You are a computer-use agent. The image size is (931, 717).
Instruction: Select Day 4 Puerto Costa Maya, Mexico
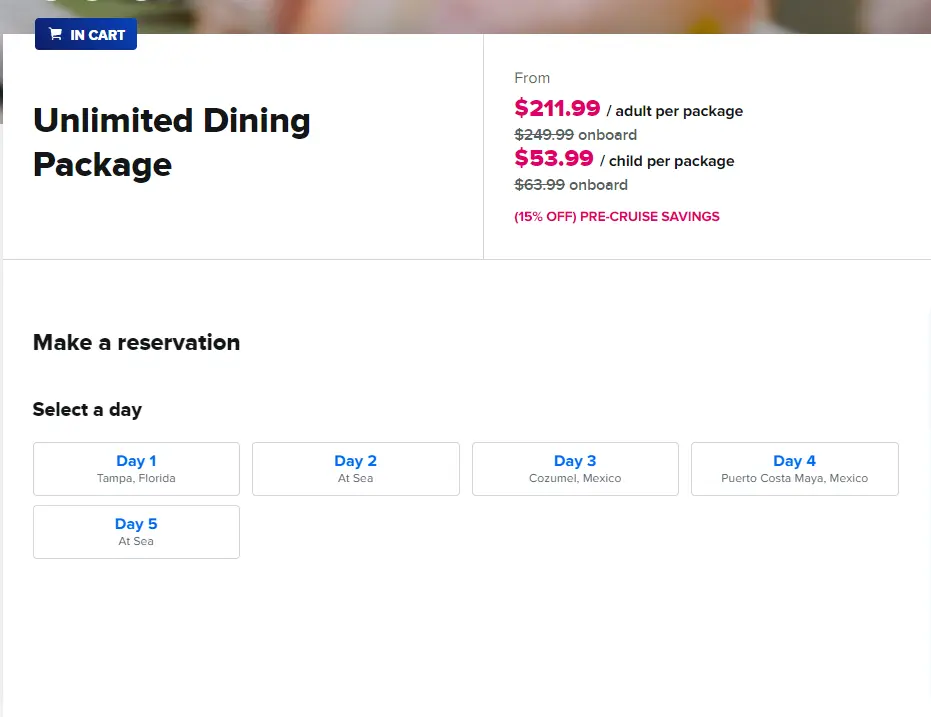(794, 468)
